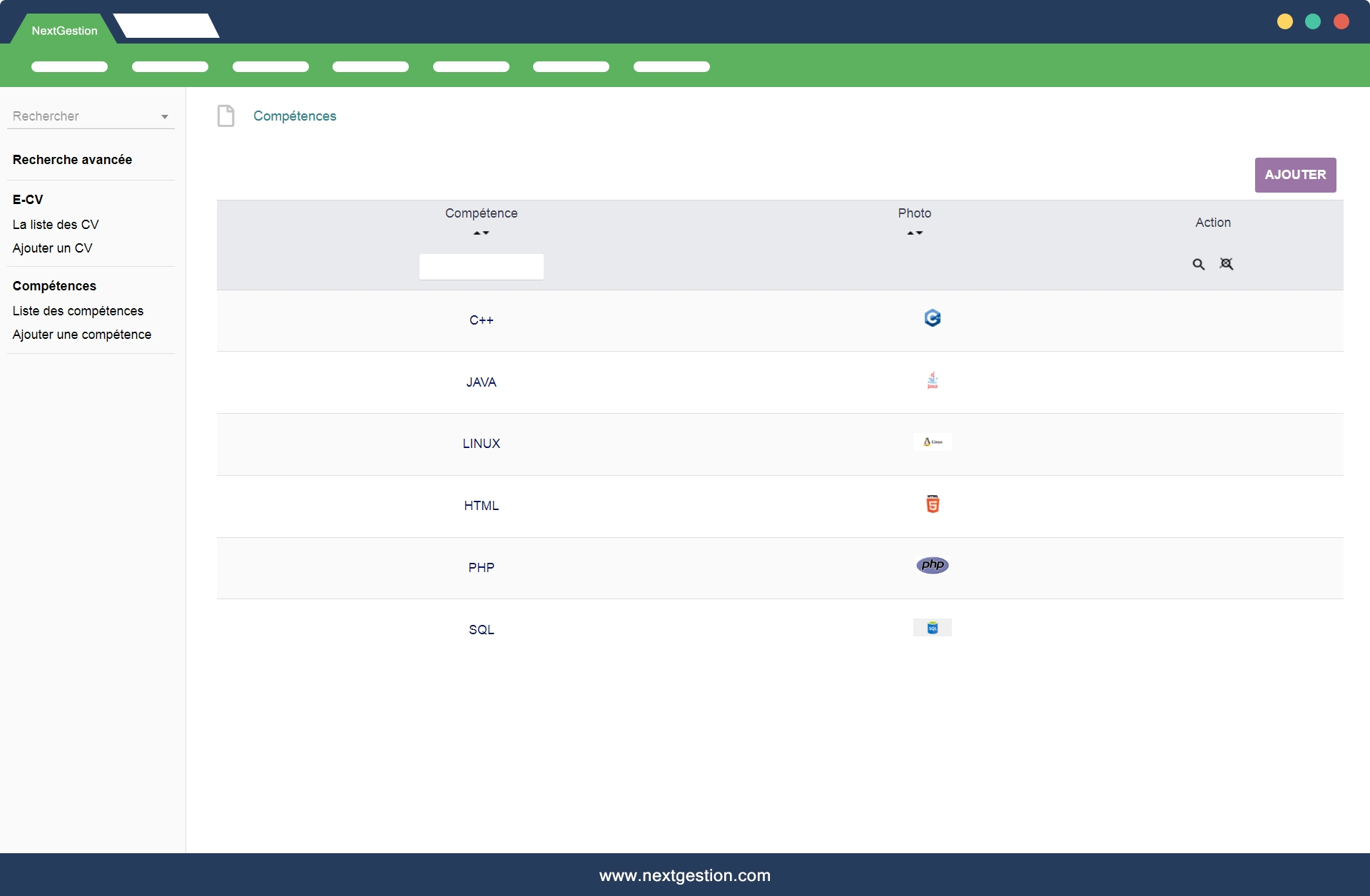Open the PHP logo thumbnail
1370x896 pixels.
click(x=932, y=565)
